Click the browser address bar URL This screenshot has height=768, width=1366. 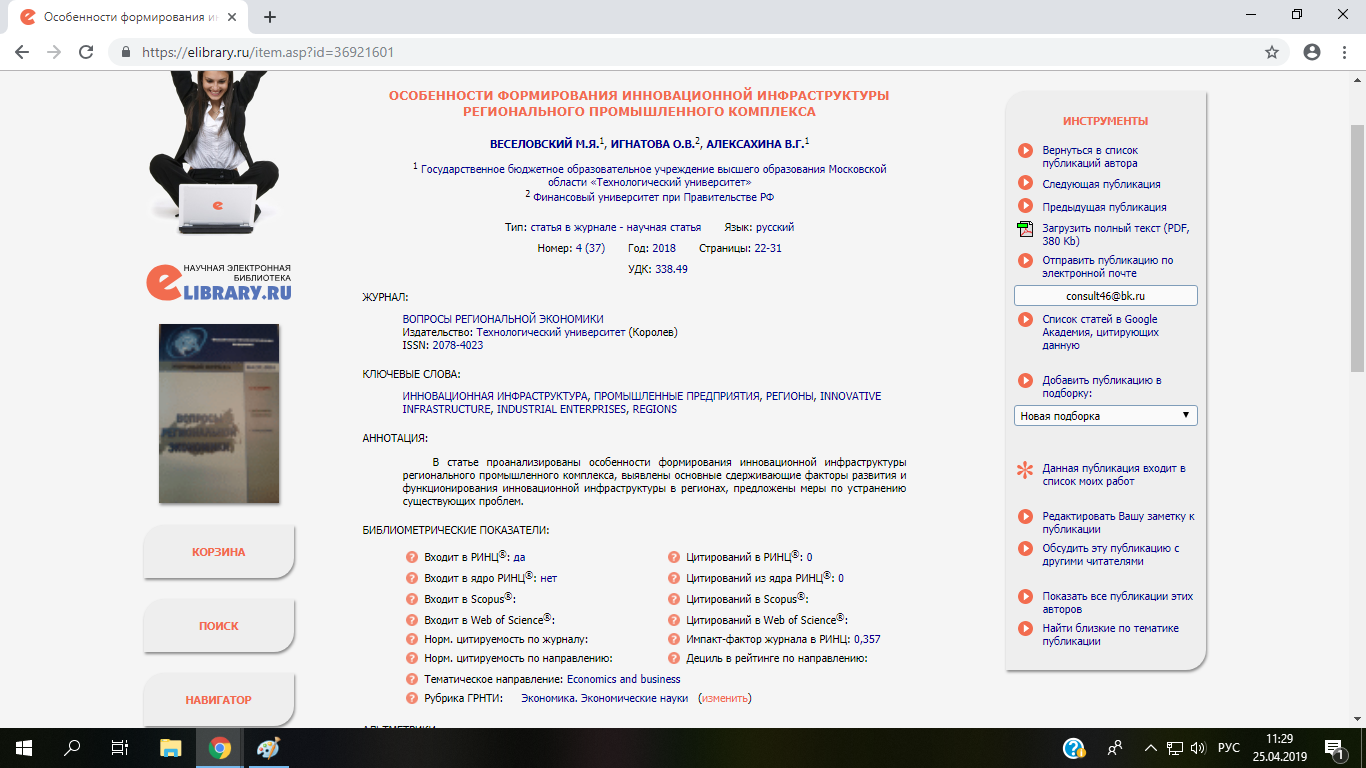[x=268, y=52]
